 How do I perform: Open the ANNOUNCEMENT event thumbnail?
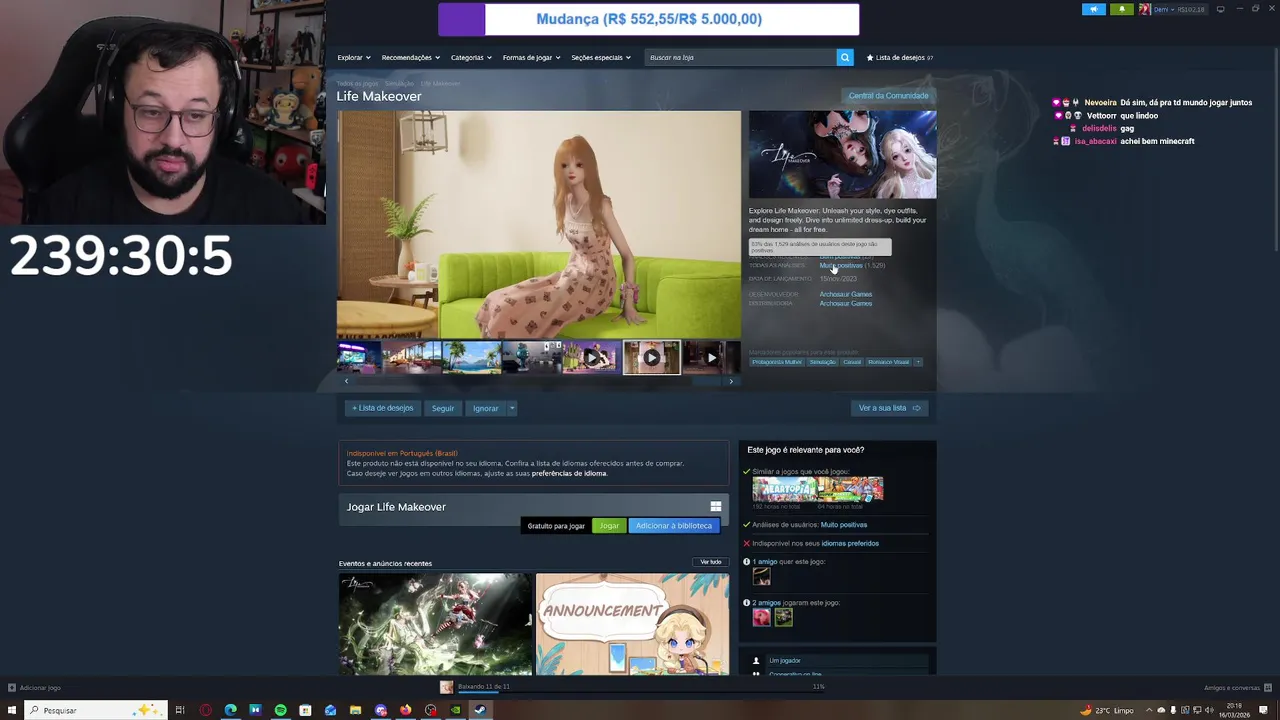[632, 624]
